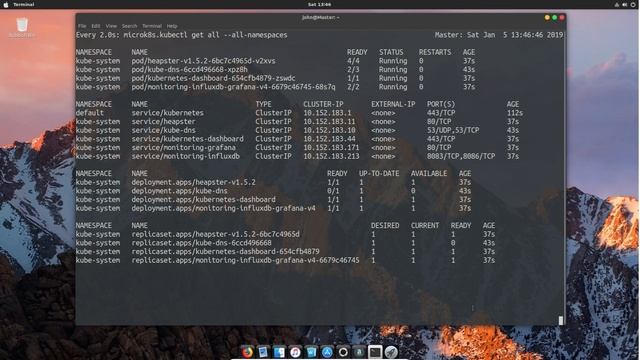Image resolution: width=640 pixels, height=360 pixels.
Task: Click cluster IP 10.152.183.11
Action: pyautogui.click(x=329, y=122)
